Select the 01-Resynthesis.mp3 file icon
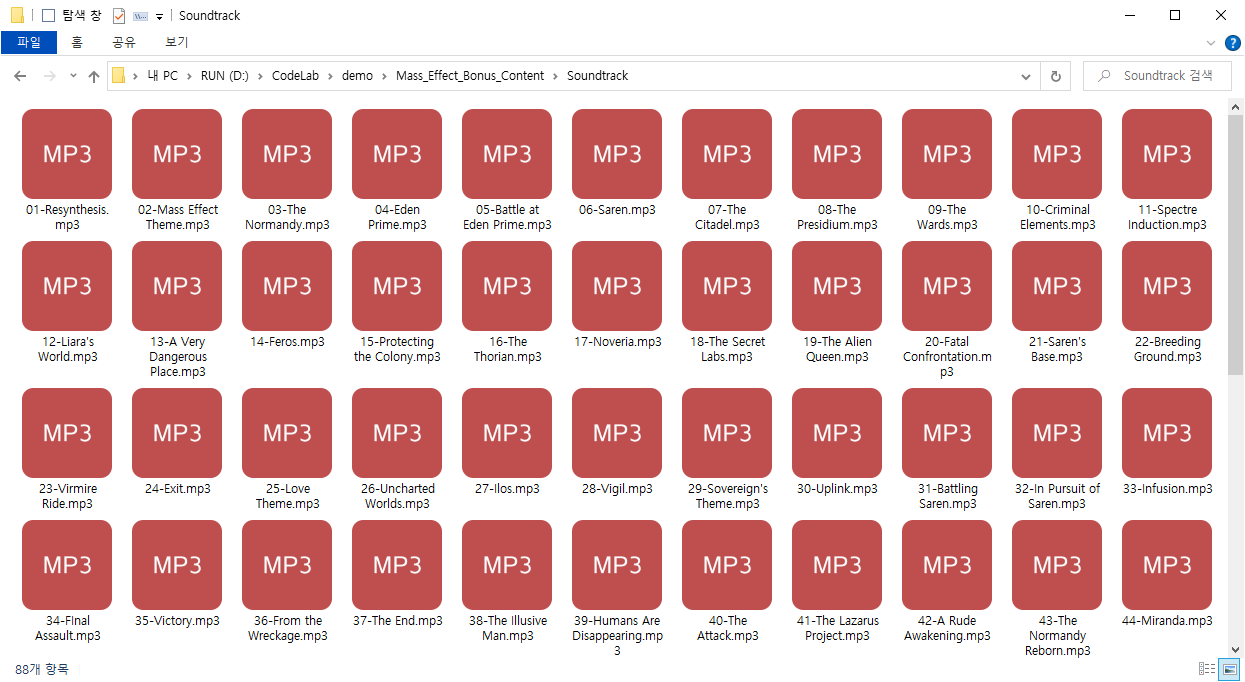The width and height of the screenshot is (1245, 682). [x=67, y=154]
